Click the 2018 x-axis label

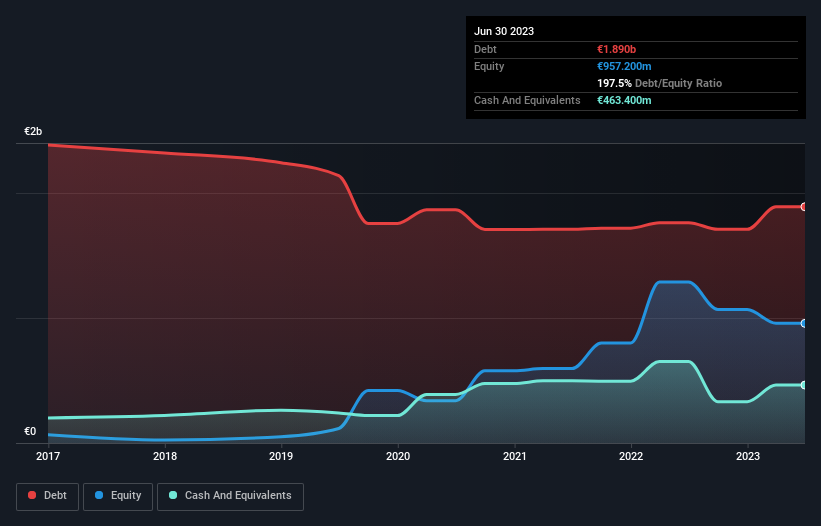click(165, 456)
